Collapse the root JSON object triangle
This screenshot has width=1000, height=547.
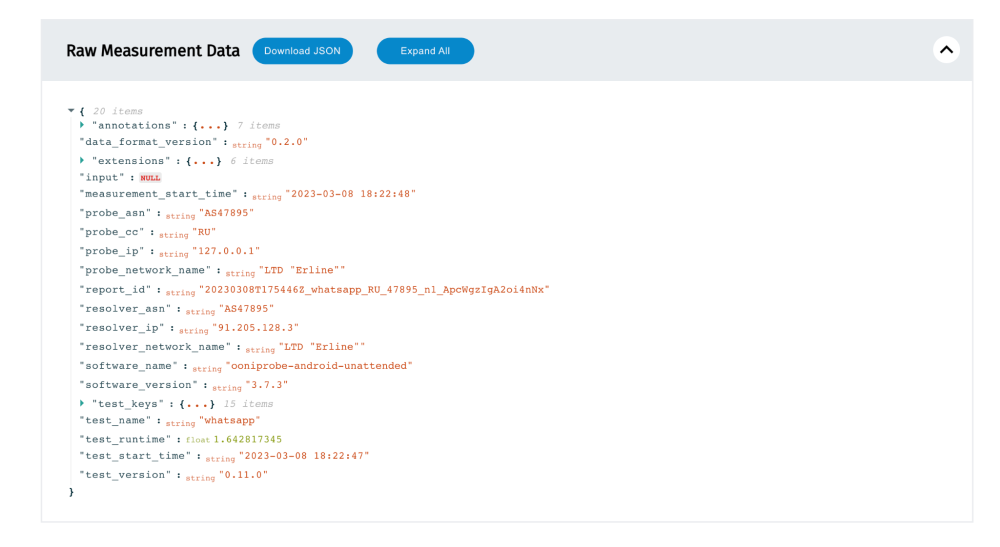[x=71, y=110]
